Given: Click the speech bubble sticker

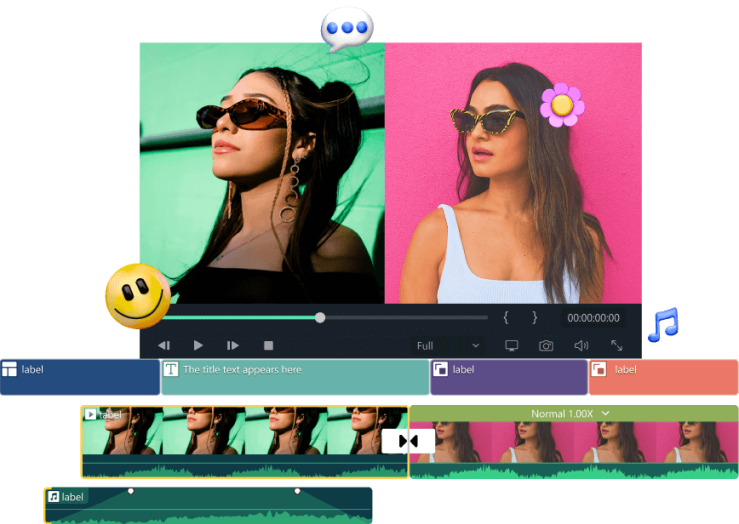Looking at the screenshot, I should [x=347, y=29].
